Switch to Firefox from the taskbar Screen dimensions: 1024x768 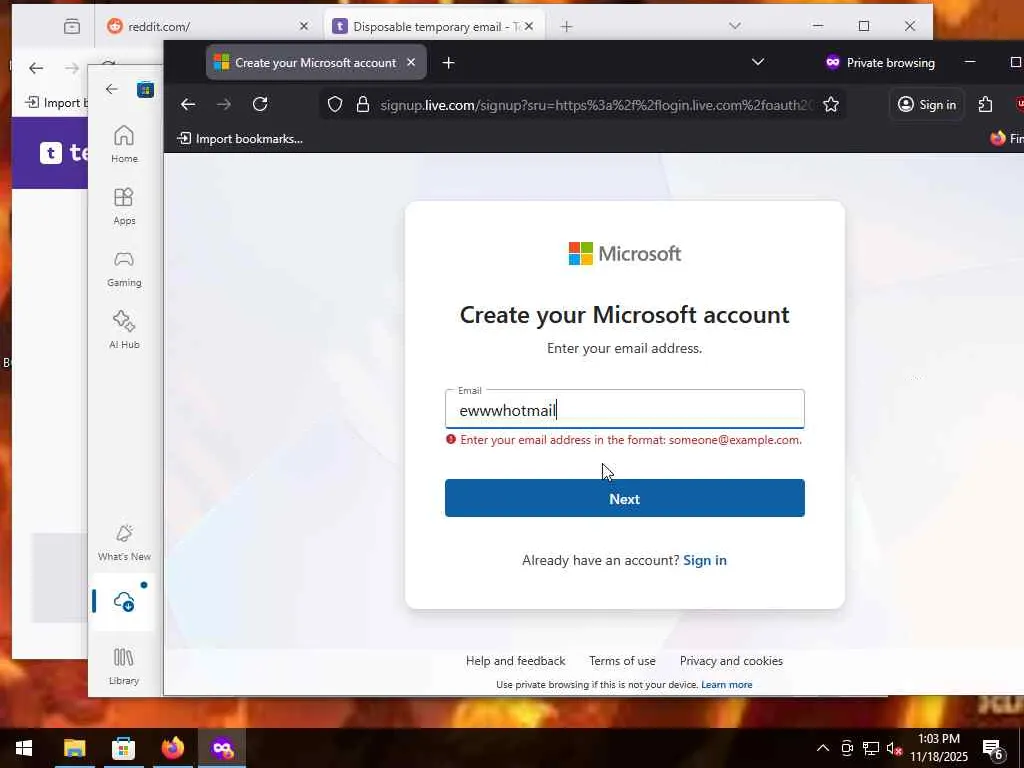click(x=172, y=748)
